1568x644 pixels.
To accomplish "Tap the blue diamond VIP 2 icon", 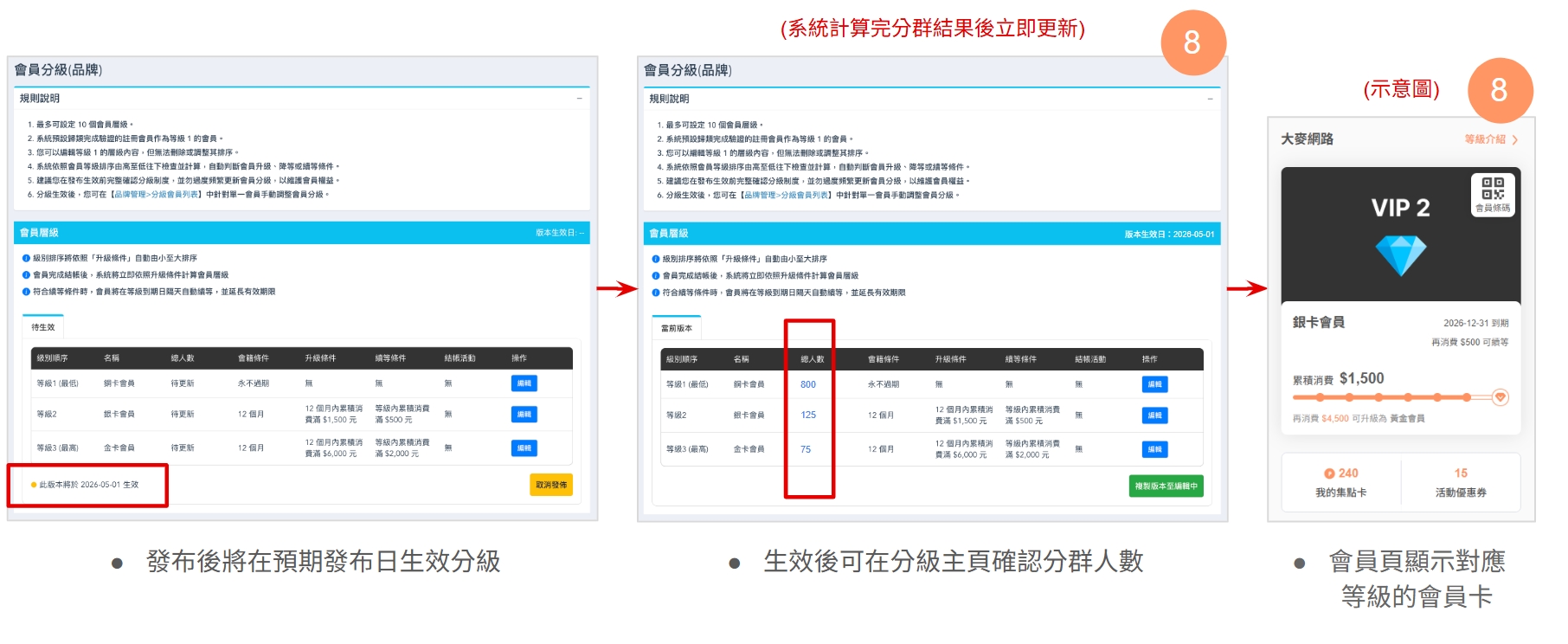I will point(1400,255).
